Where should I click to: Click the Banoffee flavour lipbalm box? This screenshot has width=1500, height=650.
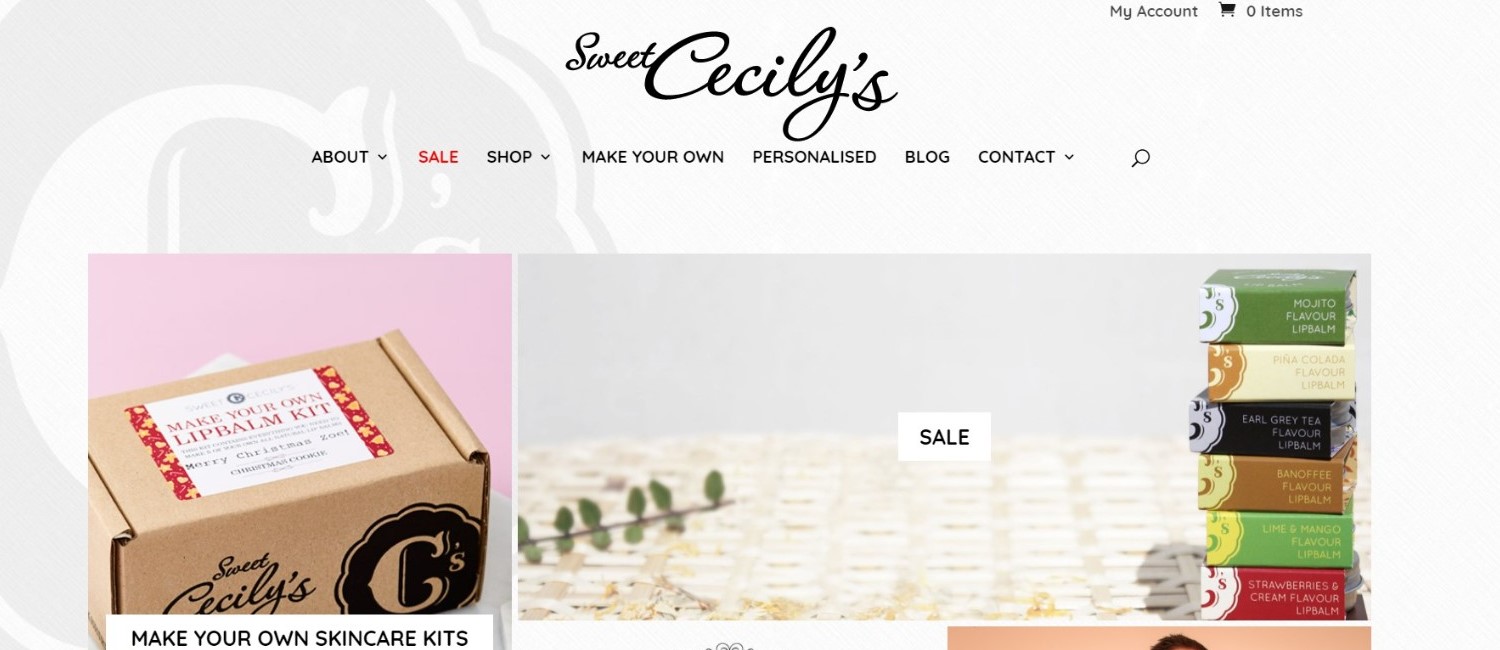pyautogui.click(x=1276, y=484)
